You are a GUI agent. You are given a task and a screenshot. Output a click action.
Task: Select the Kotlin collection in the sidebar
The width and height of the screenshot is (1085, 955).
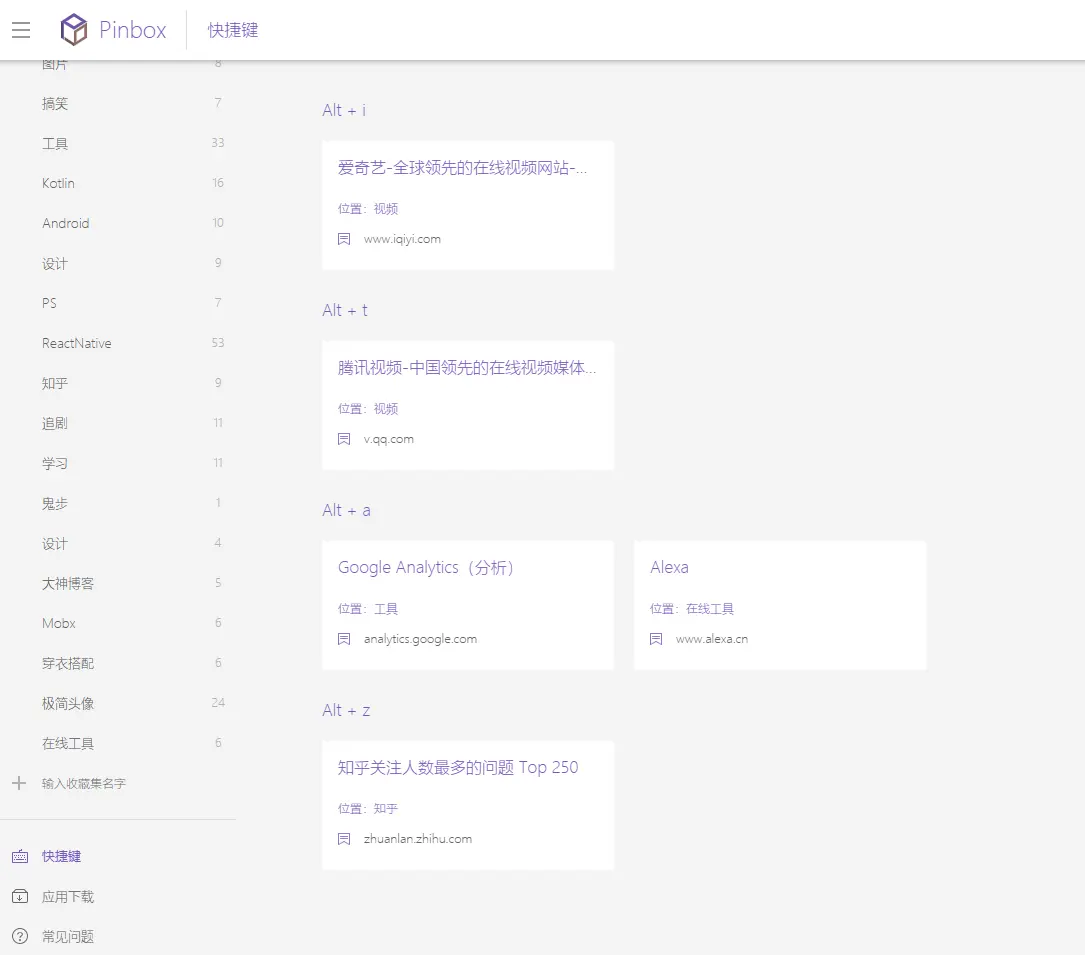point(57,183)
